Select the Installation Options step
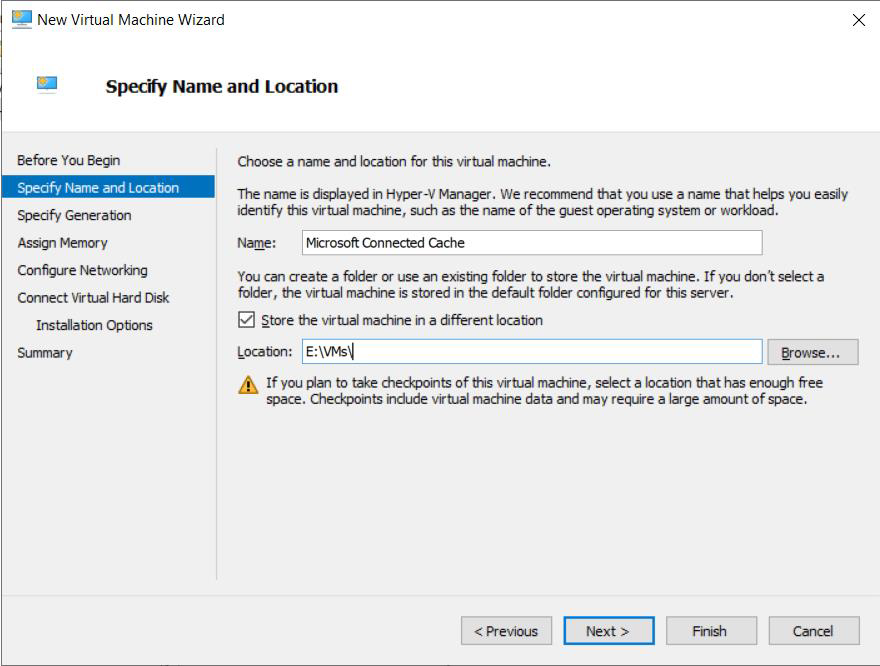This screenshot has width=880, height=666. coord(94,325)
